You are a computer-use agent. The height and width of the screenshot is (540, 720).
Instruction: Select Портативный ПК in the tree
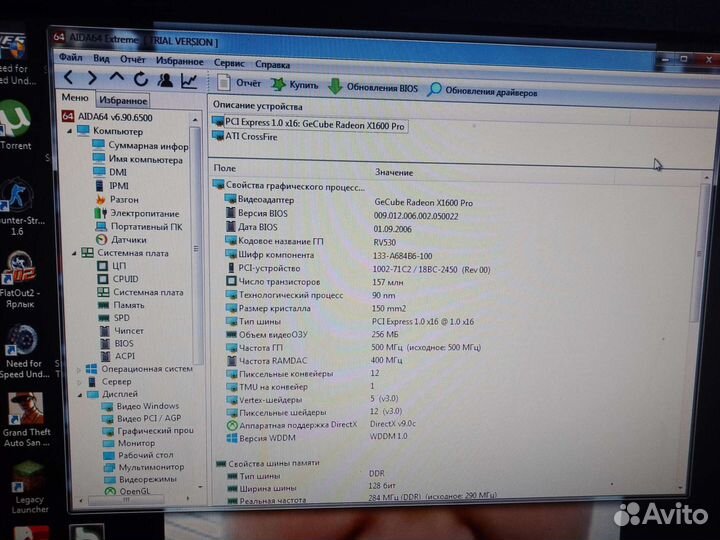(139, 227)
